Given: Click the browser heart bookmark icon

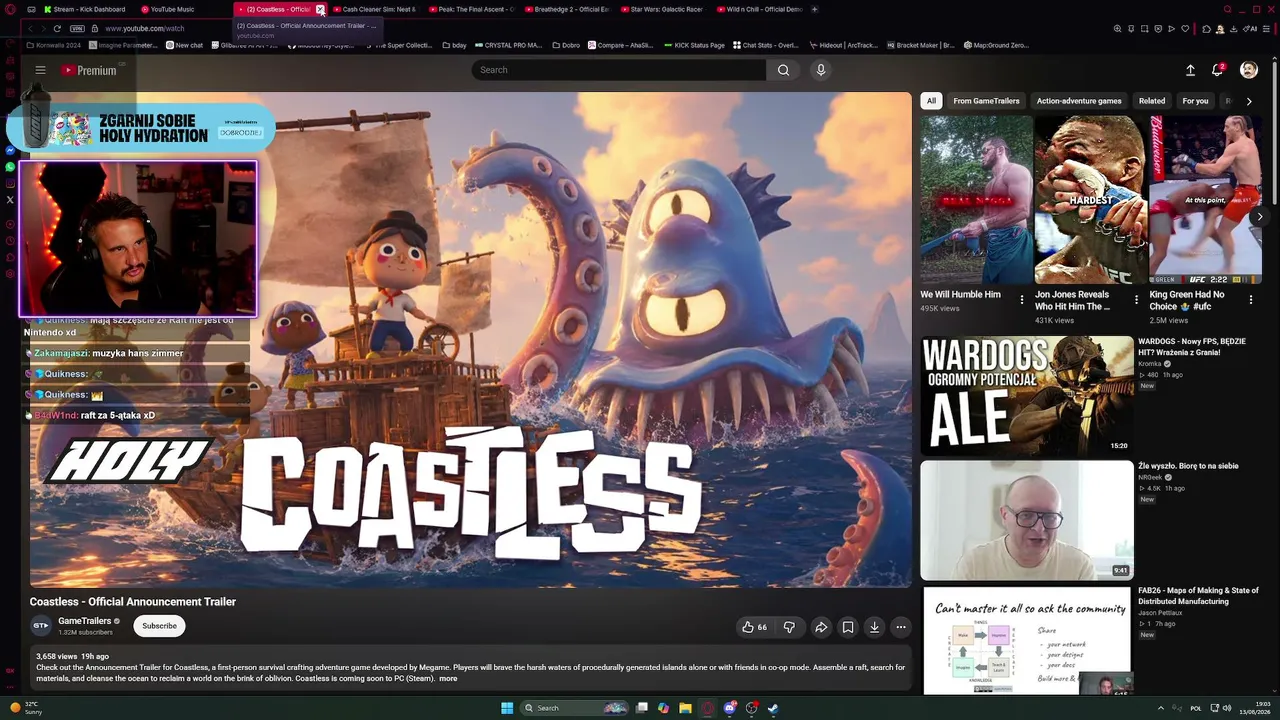Looking at the screenshot, I should click(x=1185, y=28).
